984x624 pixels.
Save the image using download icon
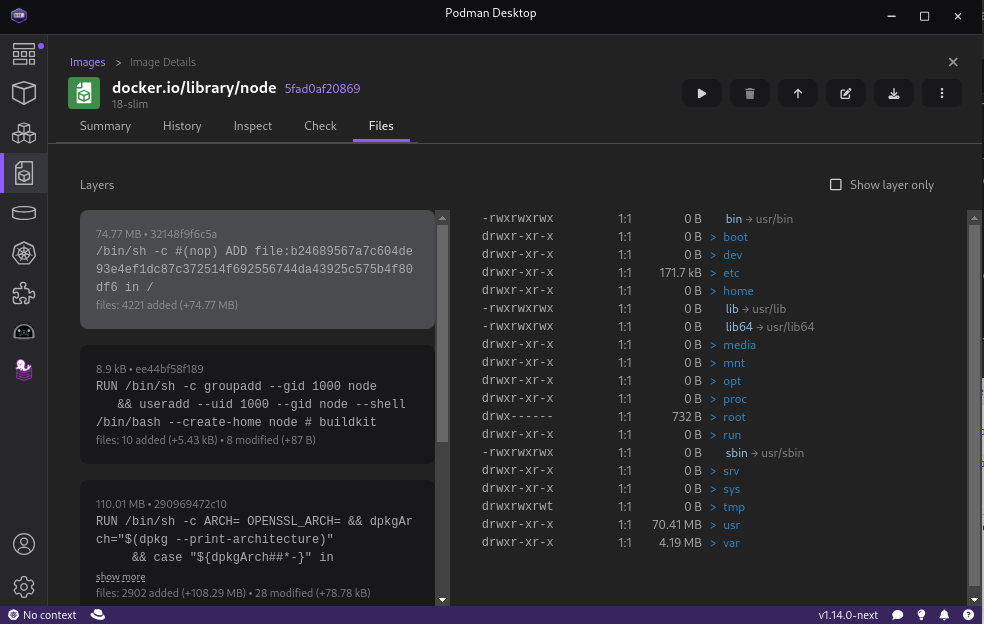click(x=893, y=92)
